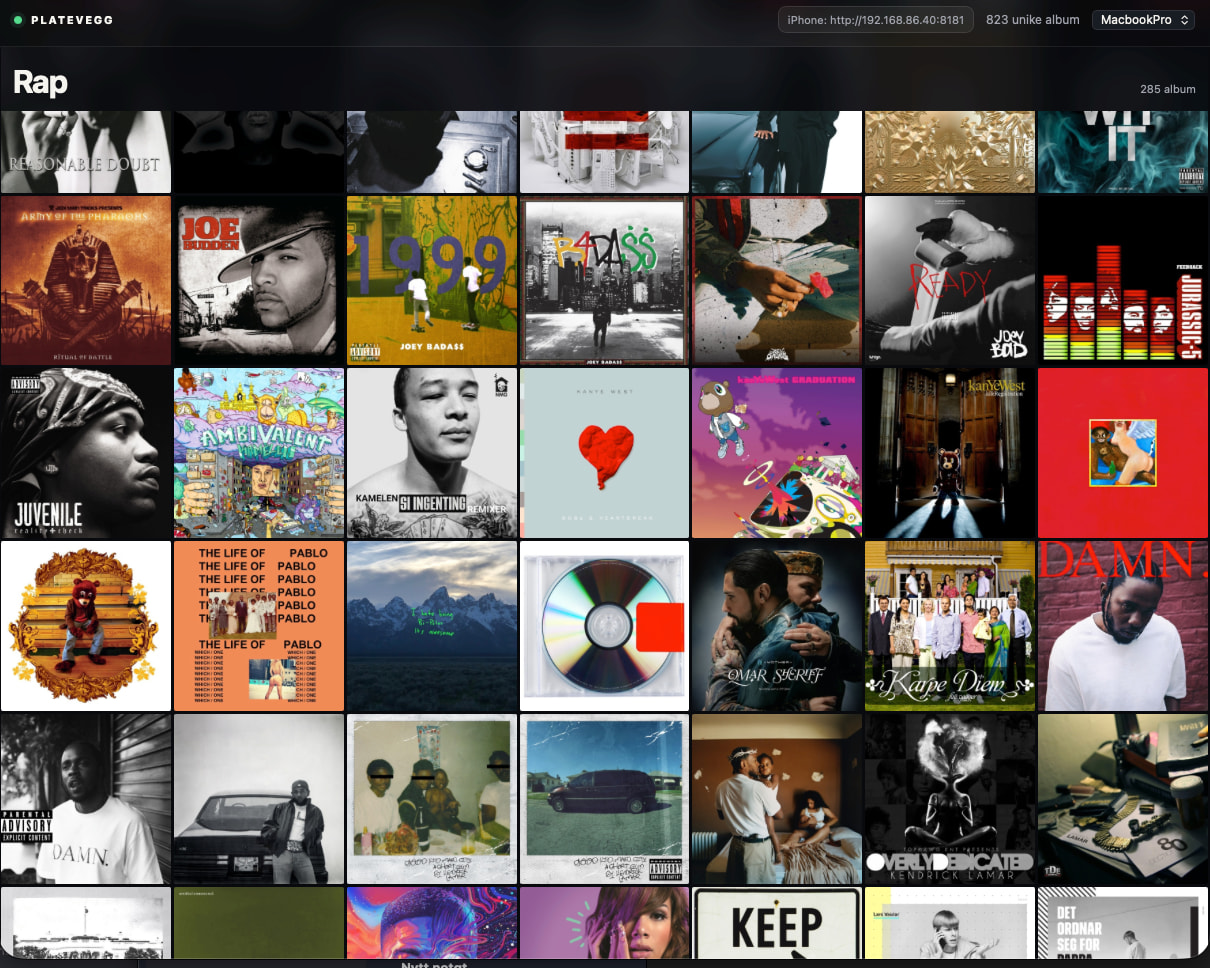Open the College Dropout bear cover

point(86,626)
